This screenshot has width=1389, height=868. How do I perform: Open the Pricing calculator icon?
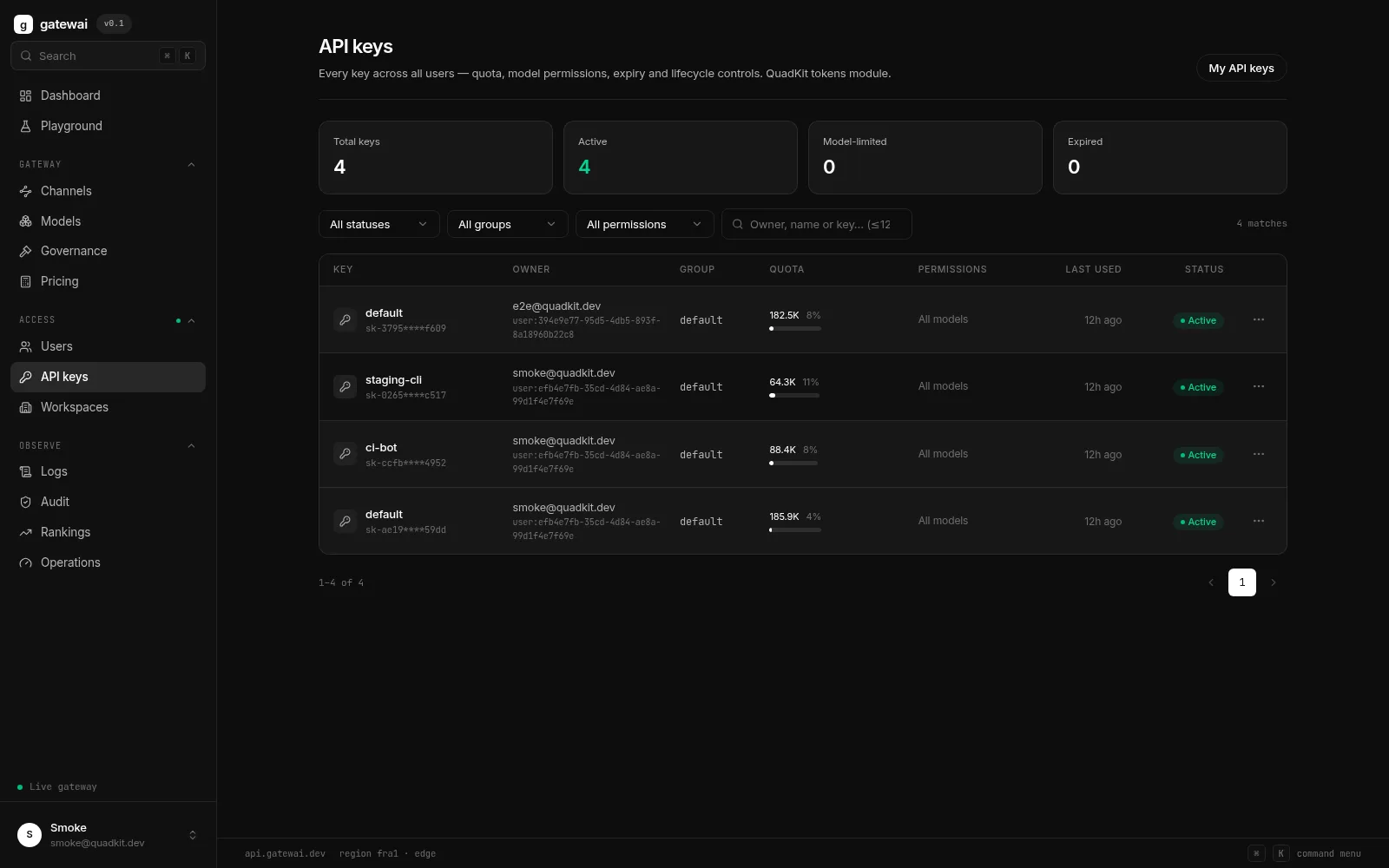click(x=25, y=281)
